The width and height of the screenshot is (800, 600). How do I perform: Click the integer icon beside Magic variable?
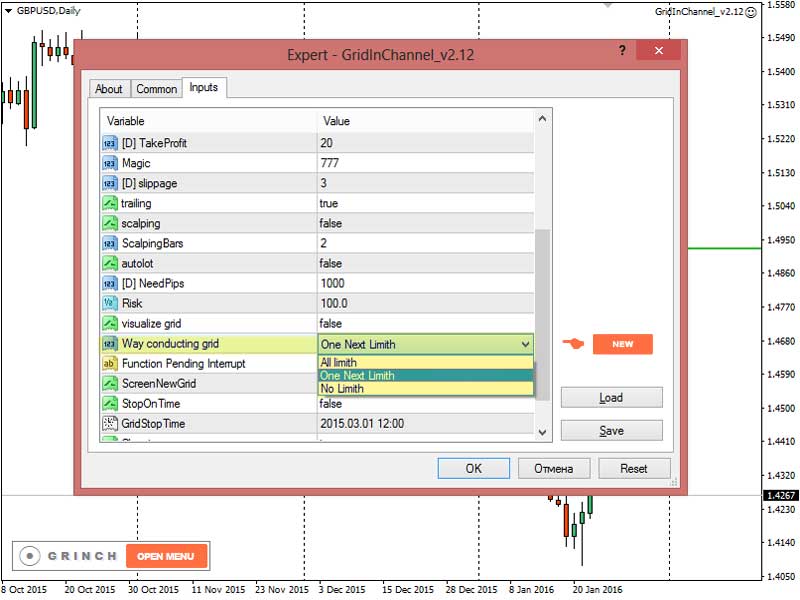pyautogui.click(x=110, y=164)
